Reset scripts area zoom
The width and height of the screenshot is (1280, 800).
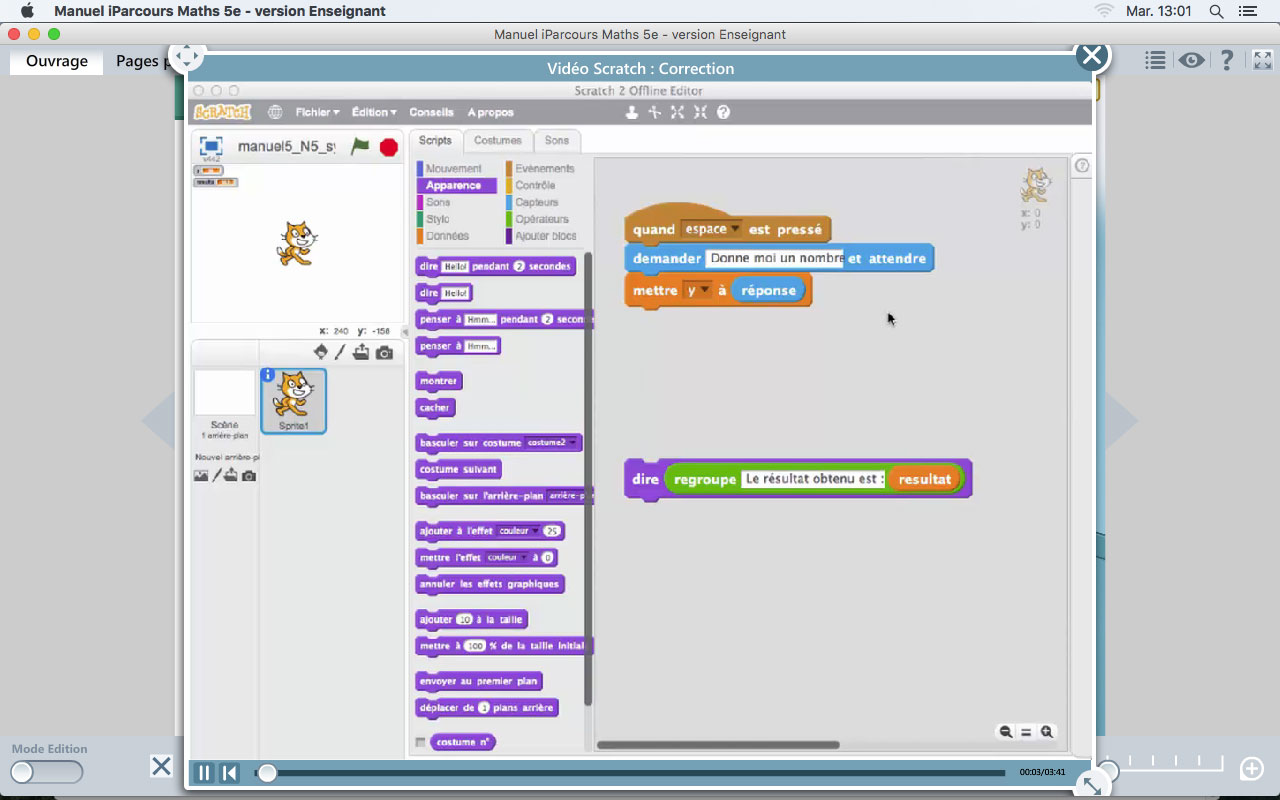(x=1026, y=732)
